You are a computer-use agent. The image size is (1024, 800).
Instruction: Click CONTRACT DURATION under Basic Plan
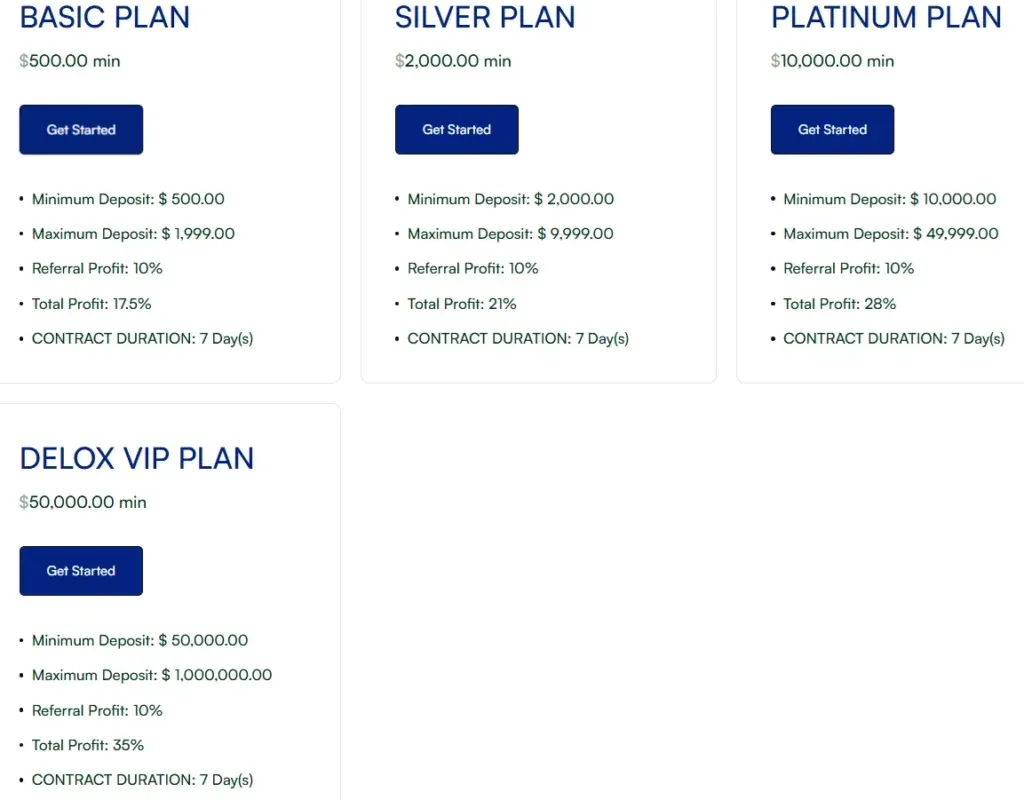[x=142, y=338]
